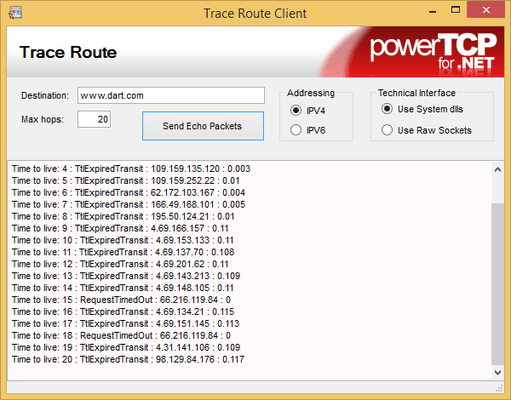Viewport: 511px width, 400px height.
Task: Select the Time to live 15 RequestTimedOut line
Action: click(x=121, y=300)
